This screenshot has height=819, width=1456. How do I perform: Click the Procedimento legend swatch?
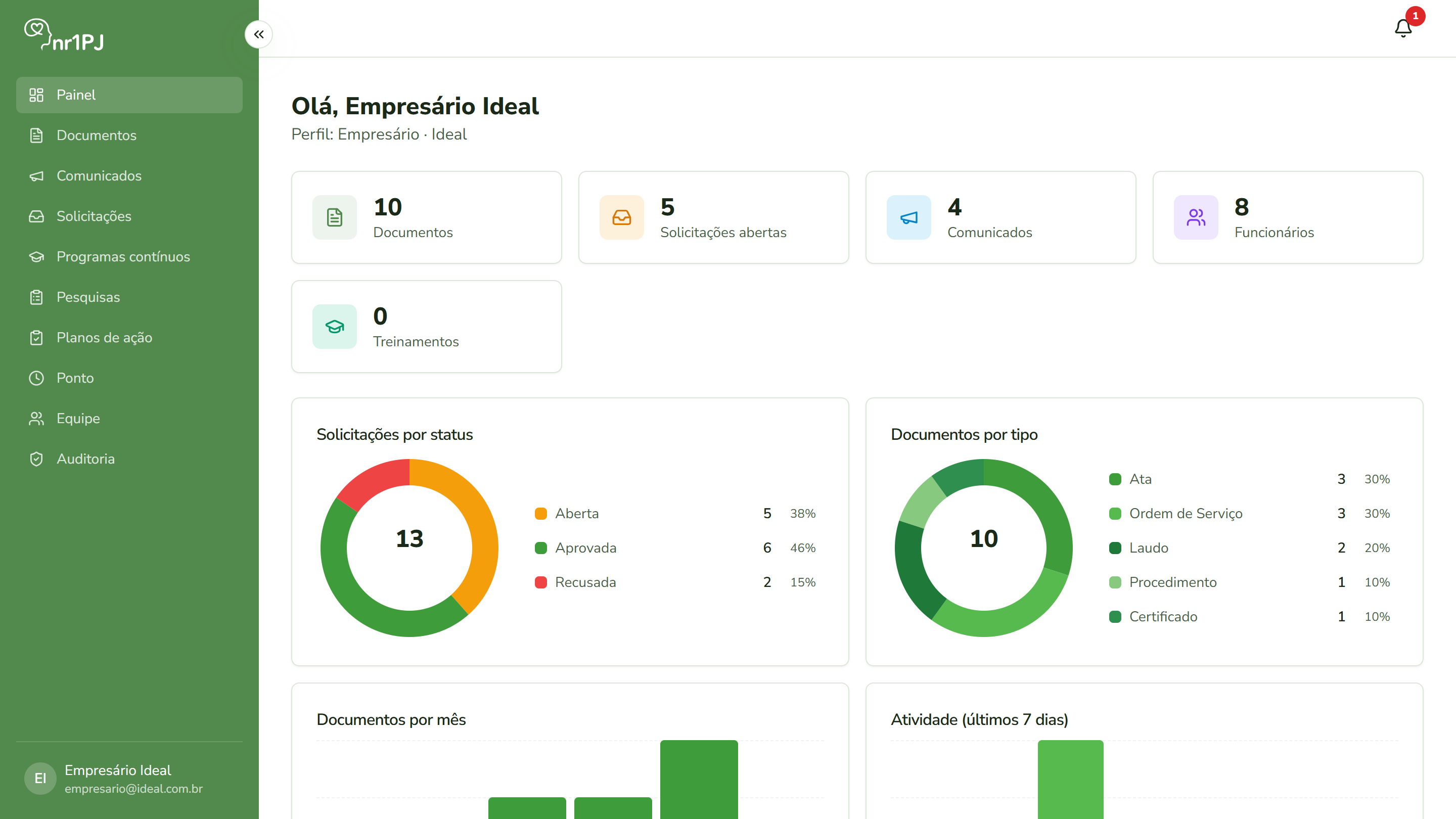[1115, 582]
